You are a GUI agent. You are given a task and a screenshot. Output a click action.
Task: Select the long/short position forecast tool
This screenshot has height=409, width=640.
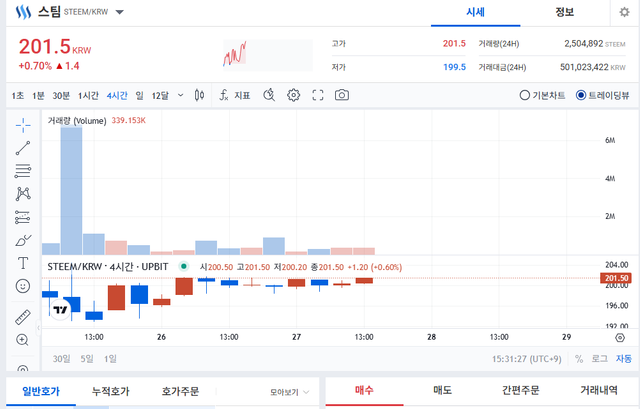pyautogui.click(x=23, y=217)
